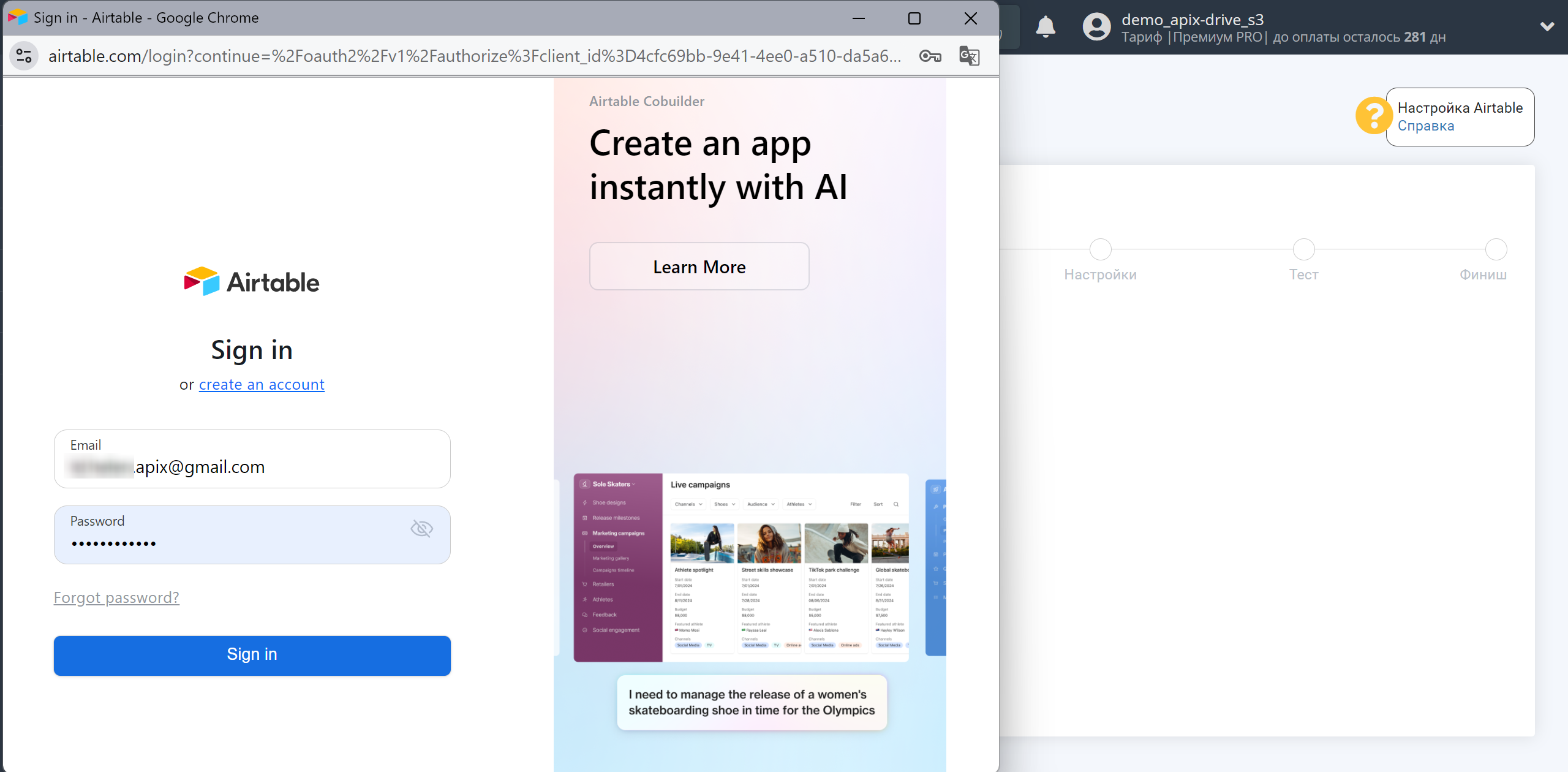Select the Финиш step circle

[1496, 249]
